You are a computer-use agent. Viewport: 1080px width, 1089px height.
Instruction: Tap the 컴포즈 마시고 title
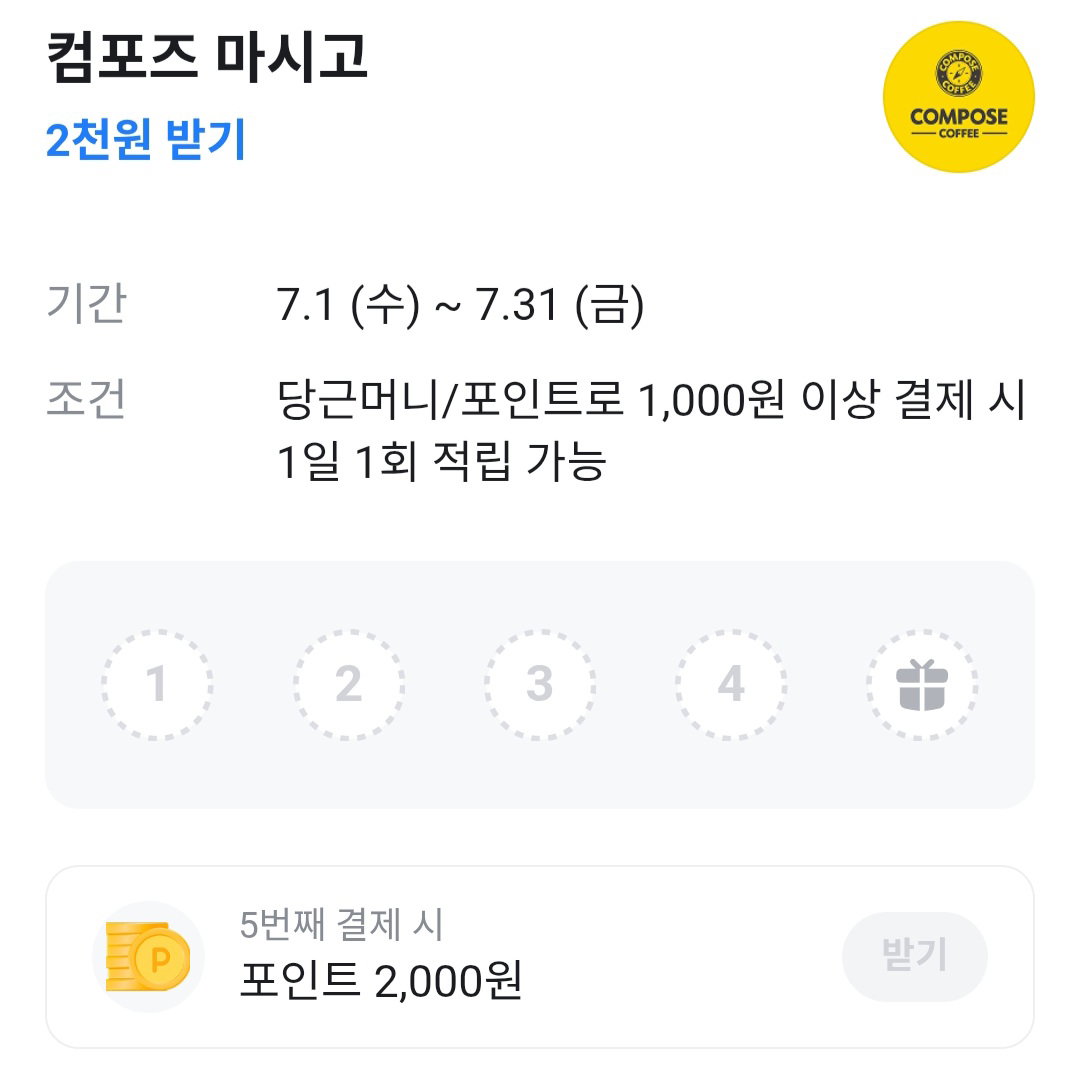[x=207, y=57]
